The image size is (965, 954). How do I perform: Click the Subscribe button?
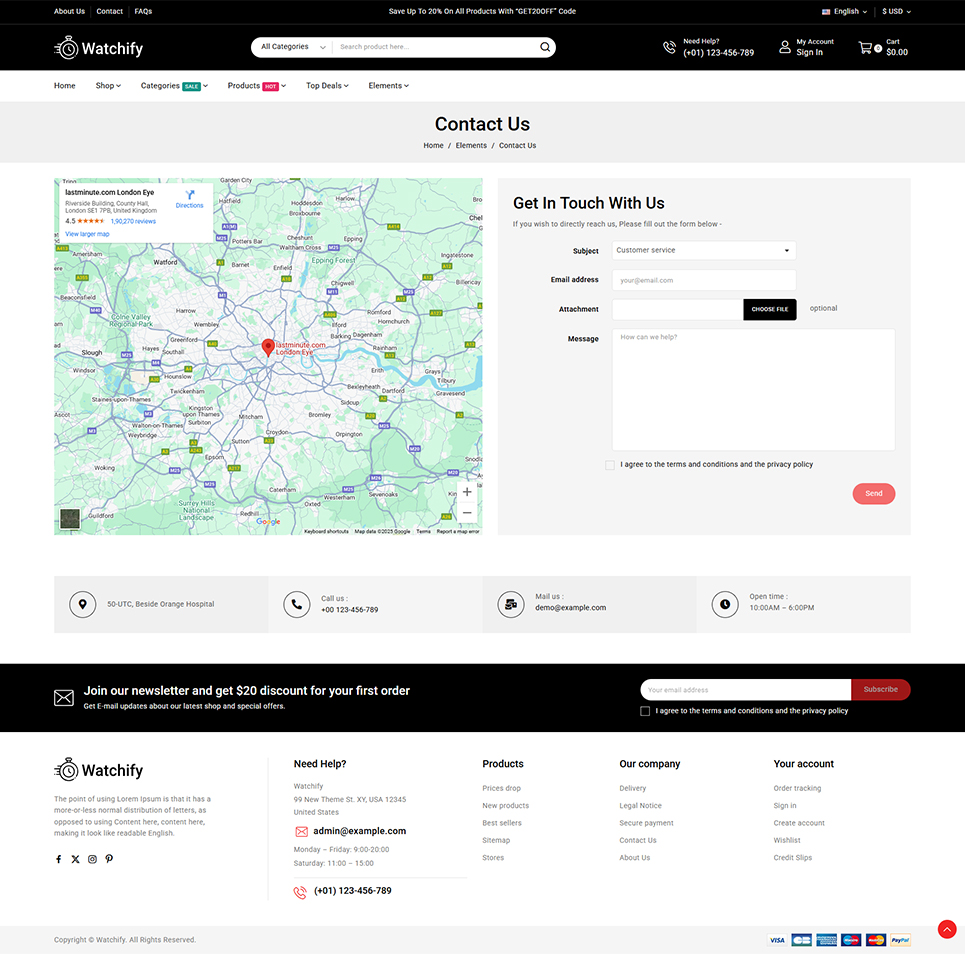880,689
